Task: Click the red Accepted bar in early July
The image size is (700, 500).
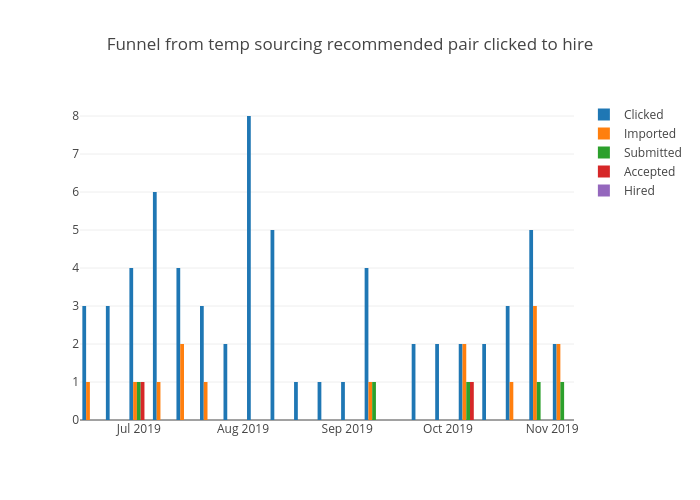Action: [x=143, y=400]
